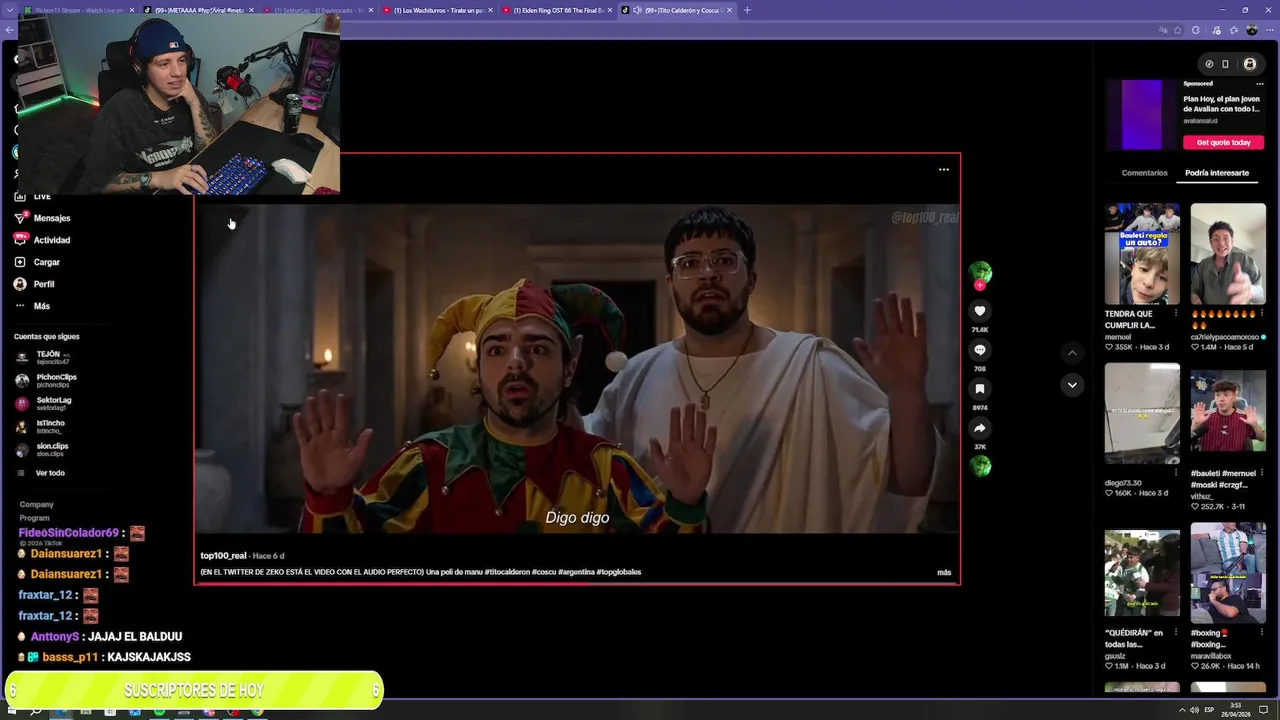Viewport: 1280px width, 720px height.
Task: Open the Windows notification center icon
Action: tap(1263, 710)
